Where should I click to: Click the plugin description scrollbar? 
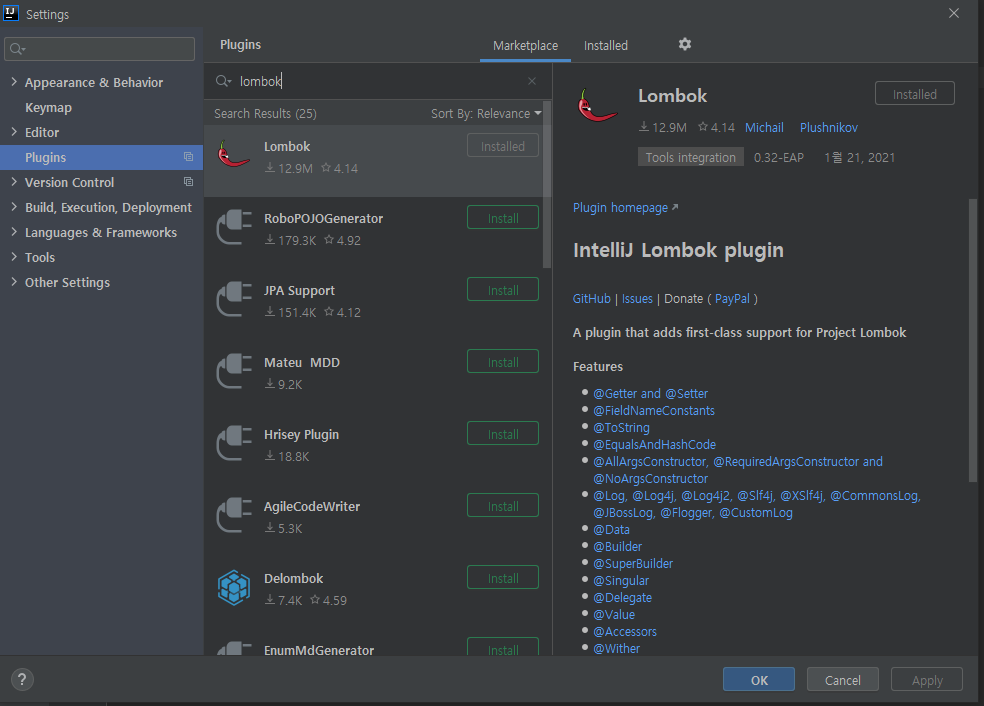(x=972, y=341)
